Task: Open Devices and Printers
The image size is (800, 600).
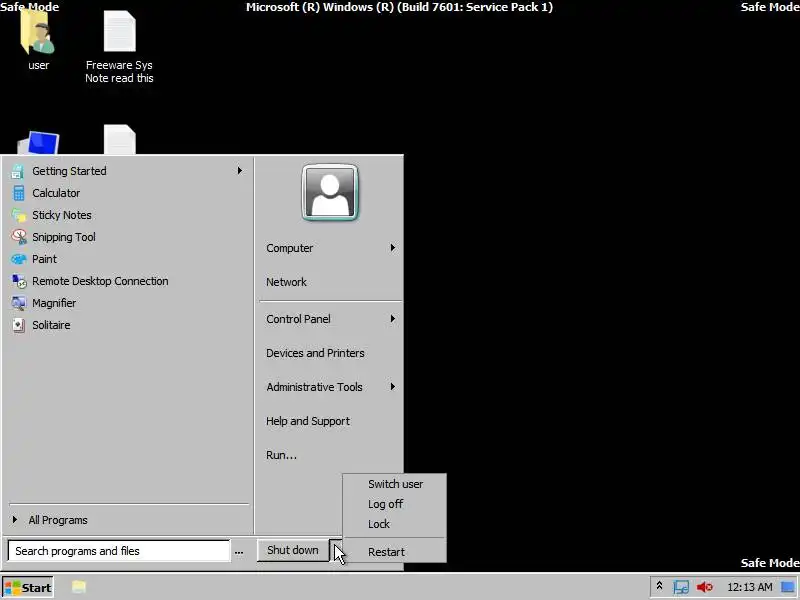Action: tap(315, 353)
